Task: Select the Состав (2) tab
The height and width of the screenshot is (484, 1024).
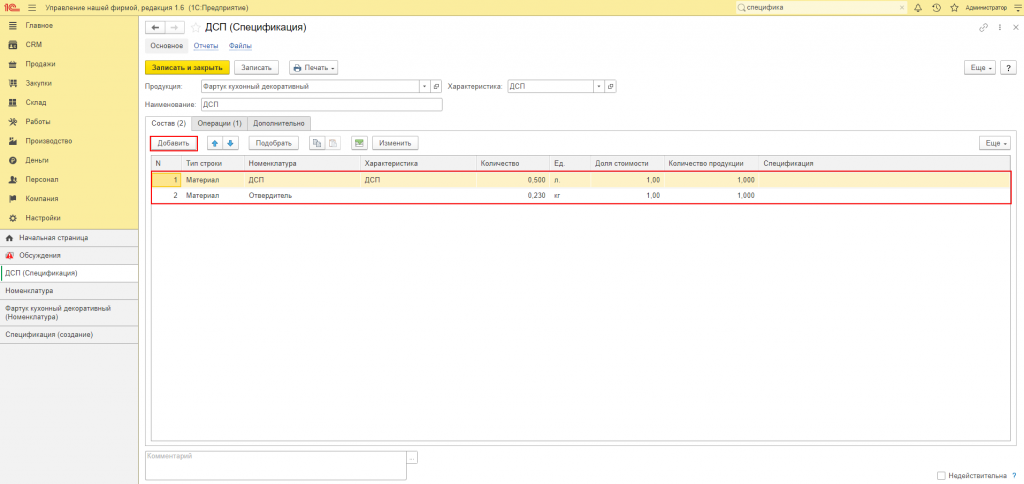Action: (x=168, y=123)
